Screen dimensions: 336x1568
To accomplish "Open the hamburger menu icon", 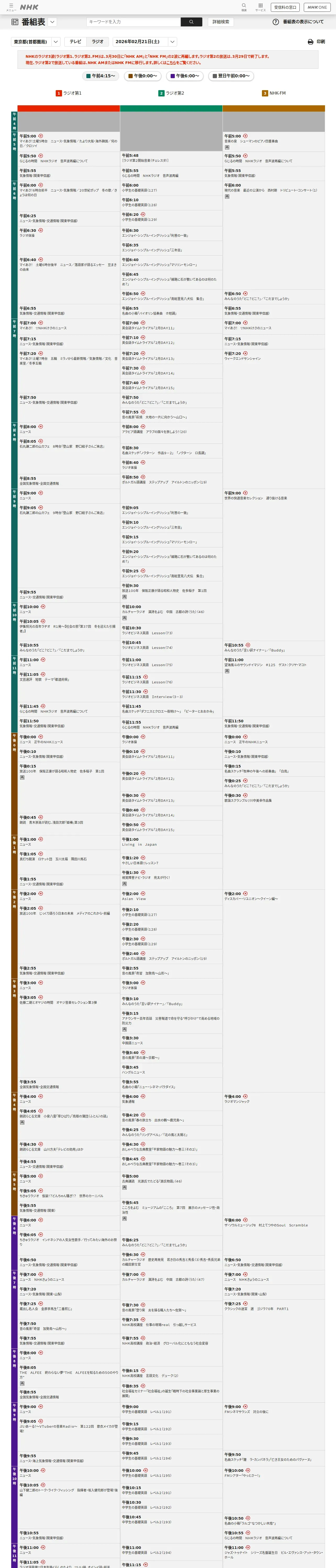I will point(11,7).
